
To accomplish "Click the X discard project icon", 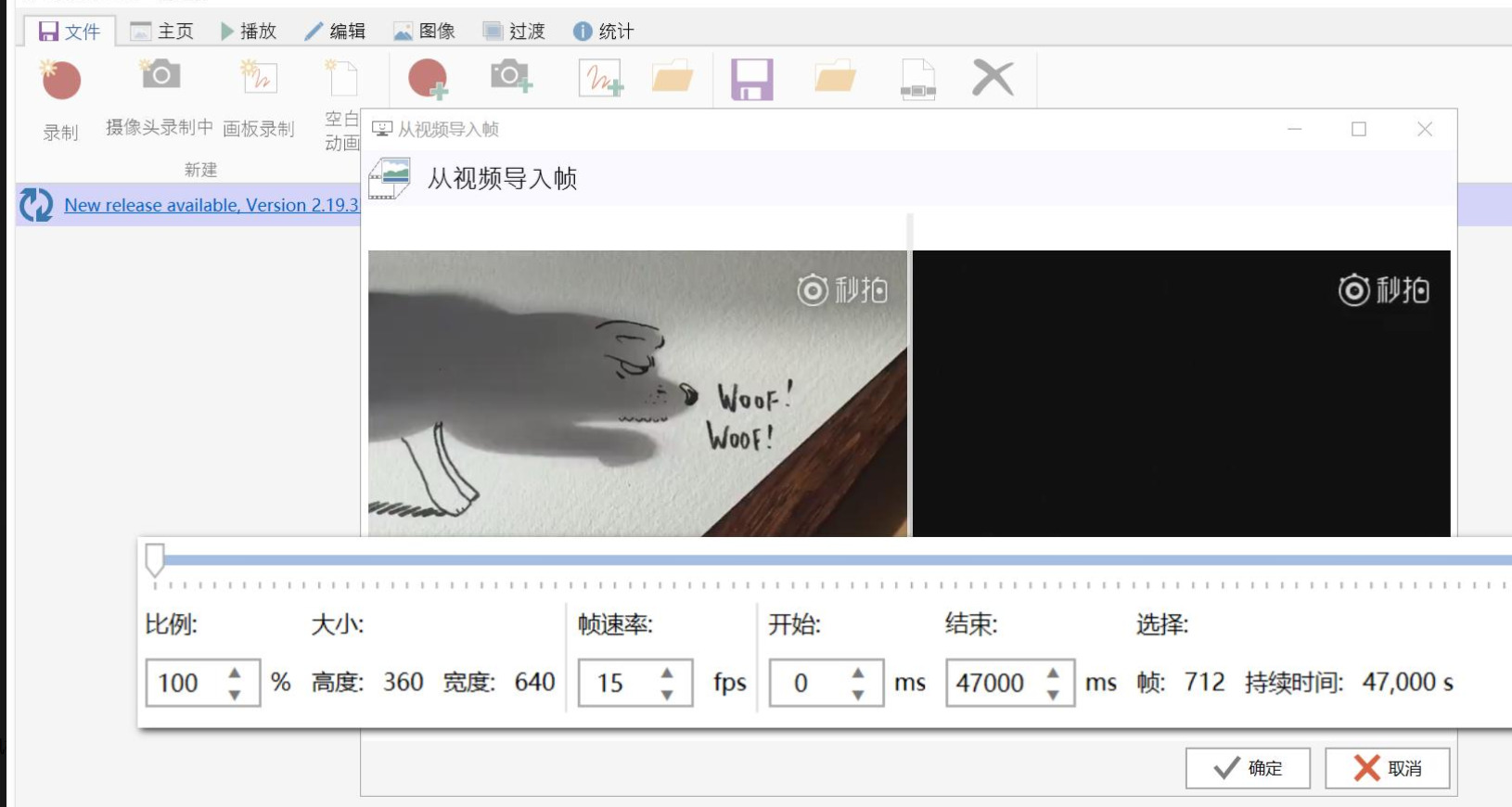I will click(x=993, y=78).
